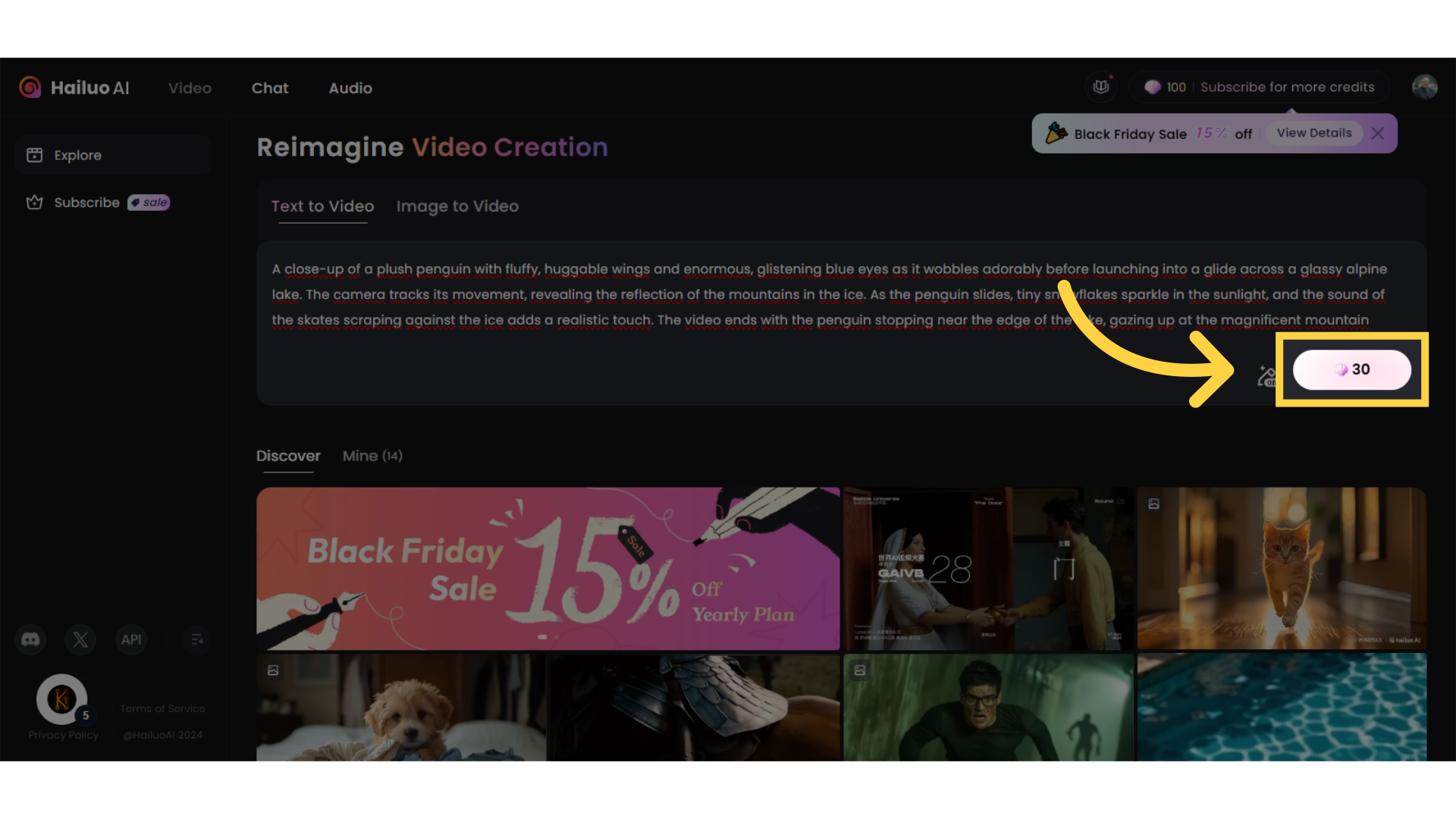Switch to the Image to Video tab
The image size is (1456, 819).
457,206
